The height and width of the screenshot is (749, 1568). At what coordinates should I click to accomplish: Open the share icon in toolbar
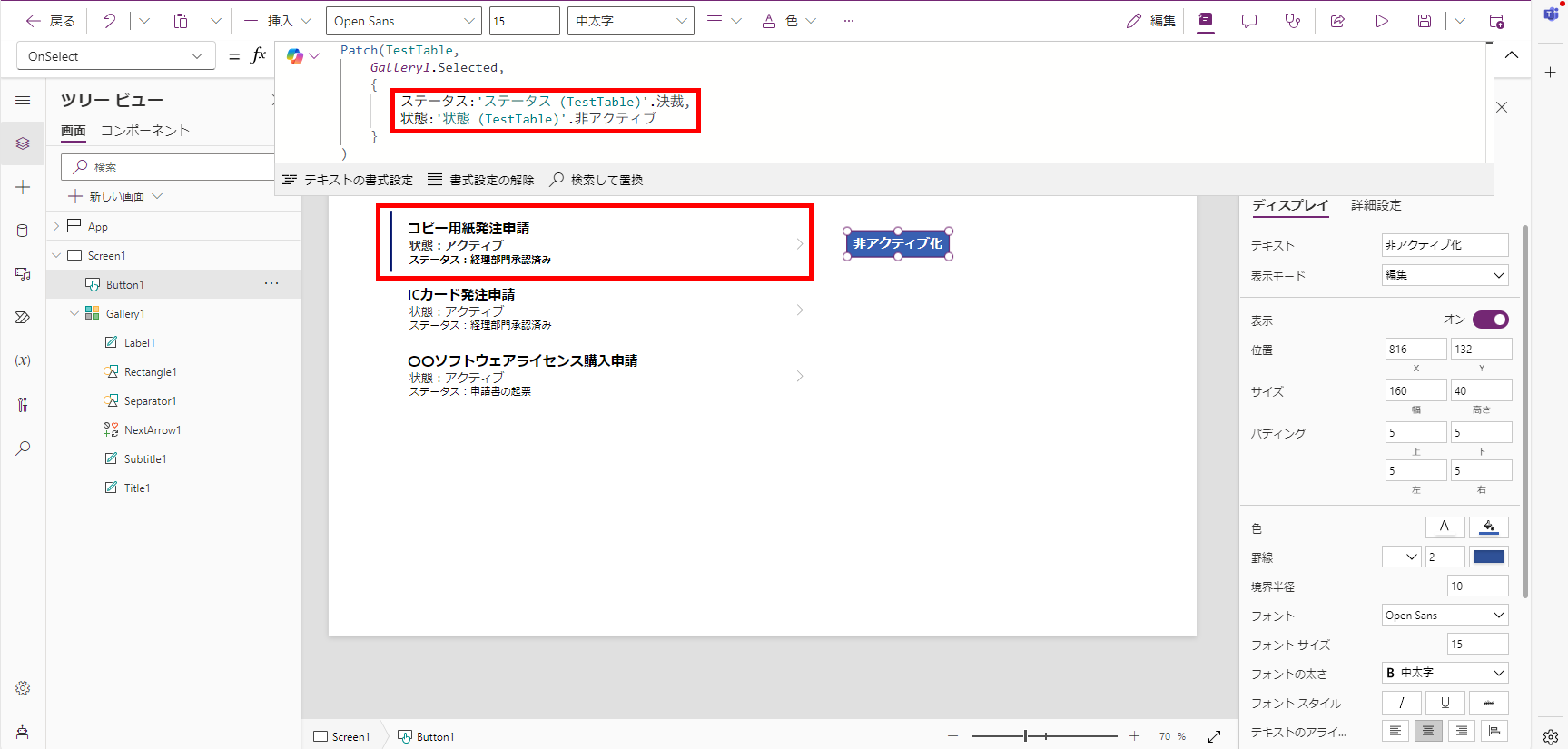1337,21
